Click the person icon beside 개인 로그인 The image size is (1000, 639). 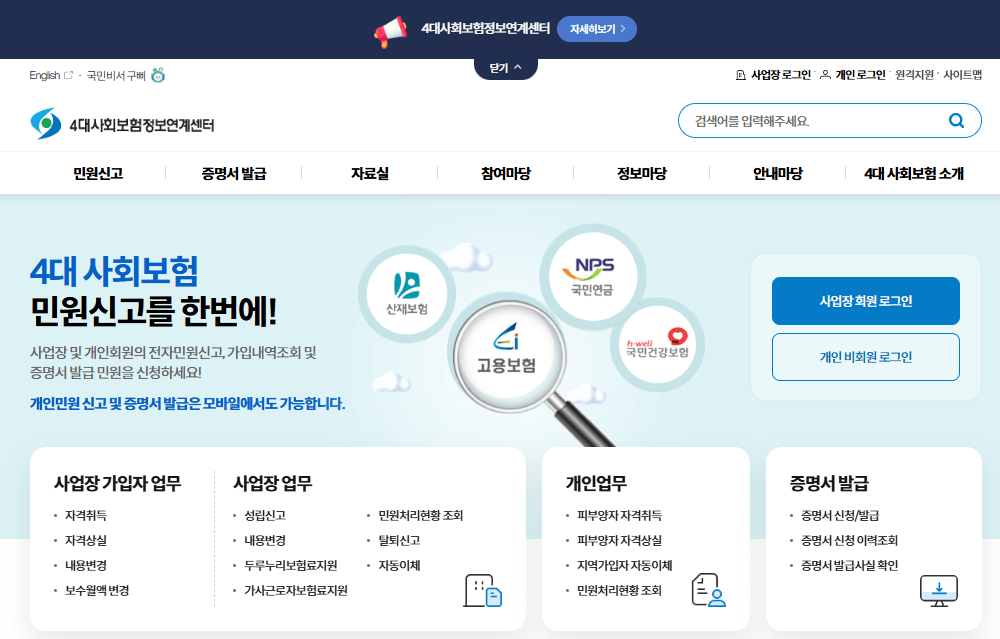(825, 75)
